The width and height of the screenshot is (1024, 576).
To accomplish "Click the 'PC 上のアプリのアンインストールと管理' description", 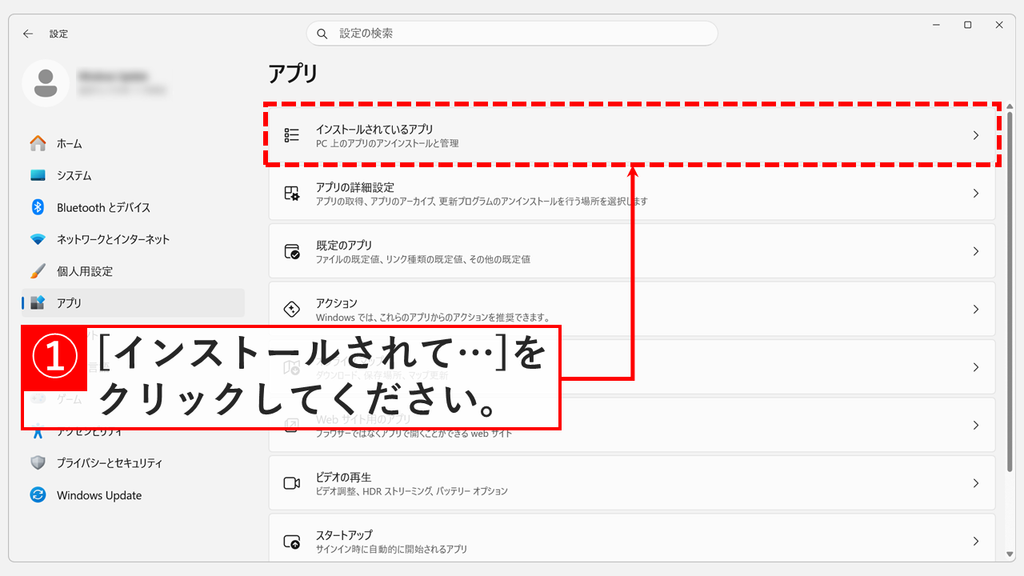I will click(387, 143).
